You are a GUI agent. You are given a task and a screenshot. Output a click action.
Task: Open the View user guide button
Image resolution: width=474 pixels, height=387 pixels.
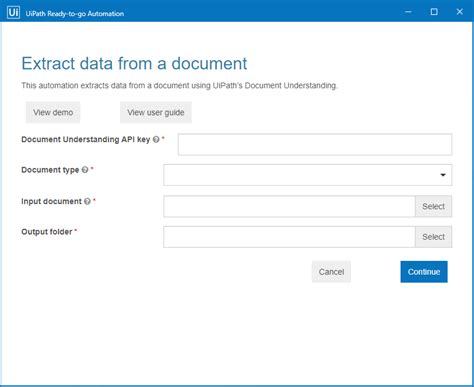click(156, 112)
